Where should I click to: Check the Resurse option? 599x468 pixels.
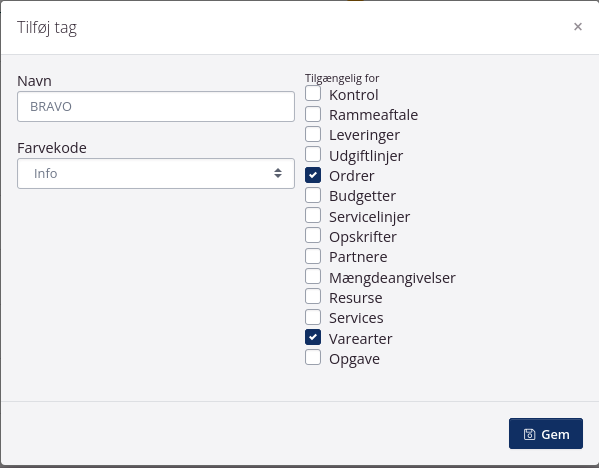[313, 296]
